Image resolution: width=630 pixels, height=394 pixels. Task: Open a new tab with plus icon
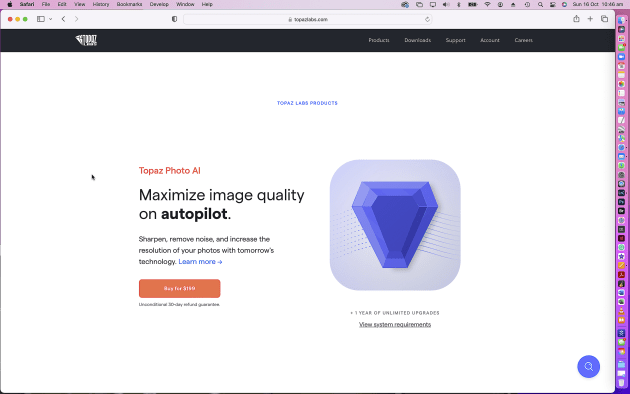(590, 18)
